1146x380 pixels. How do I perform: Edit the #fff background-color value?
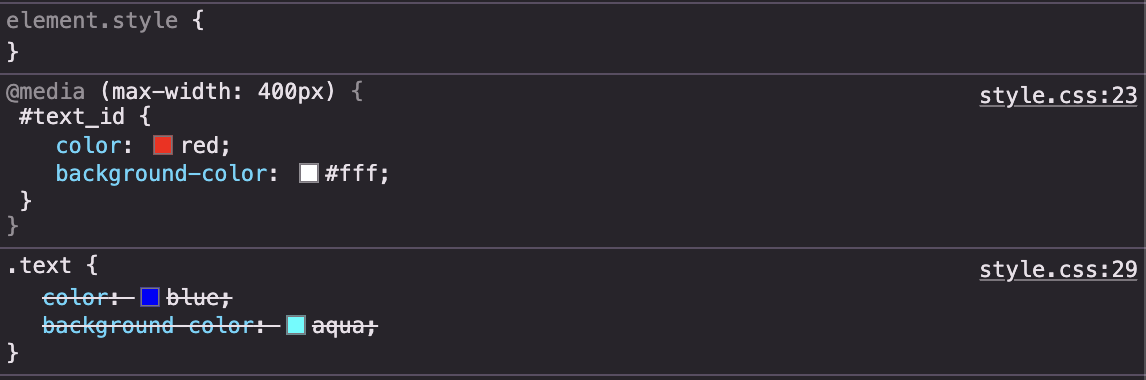coord(352,173)
